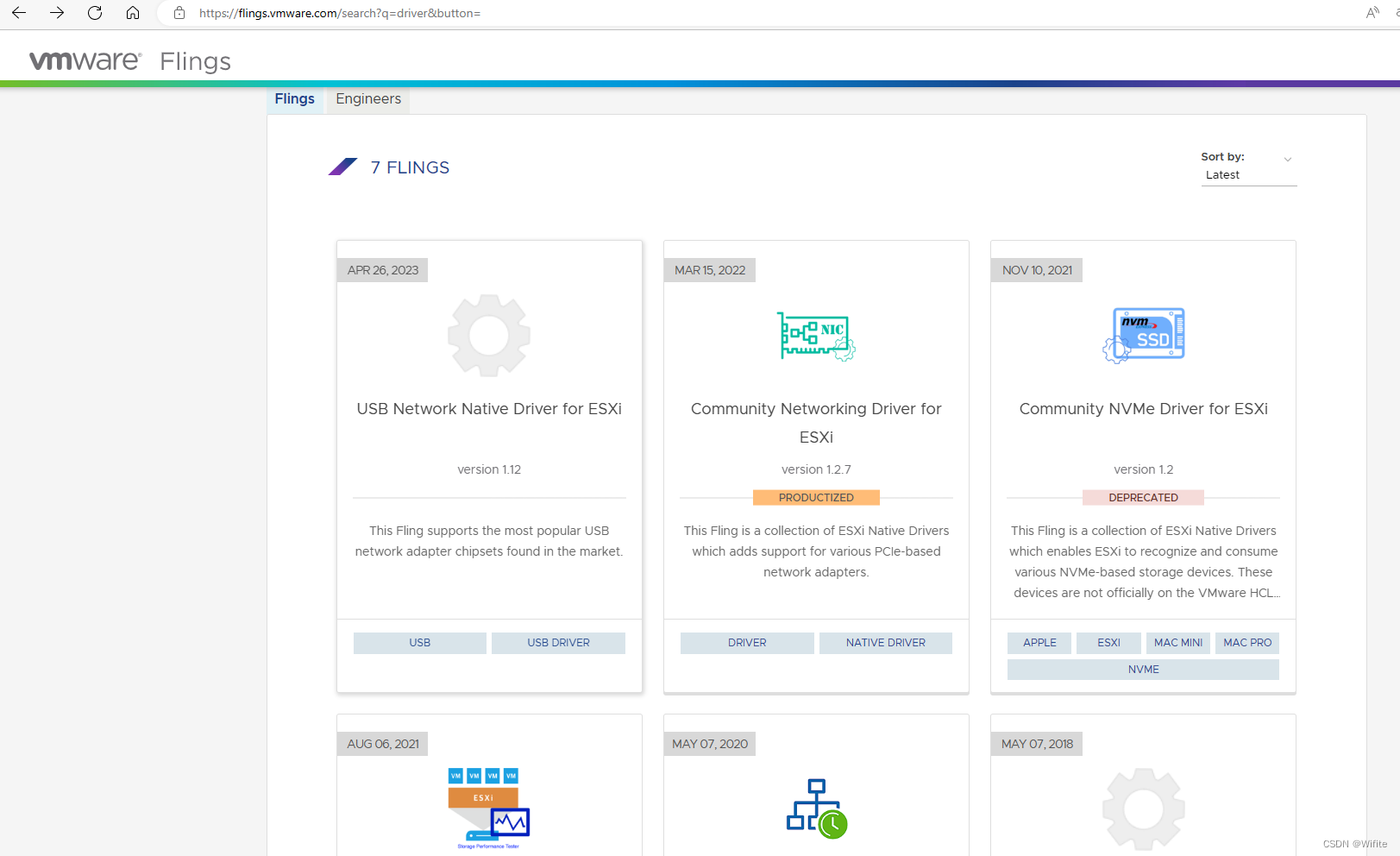Switch to the Engineers tab

[368, 99]
